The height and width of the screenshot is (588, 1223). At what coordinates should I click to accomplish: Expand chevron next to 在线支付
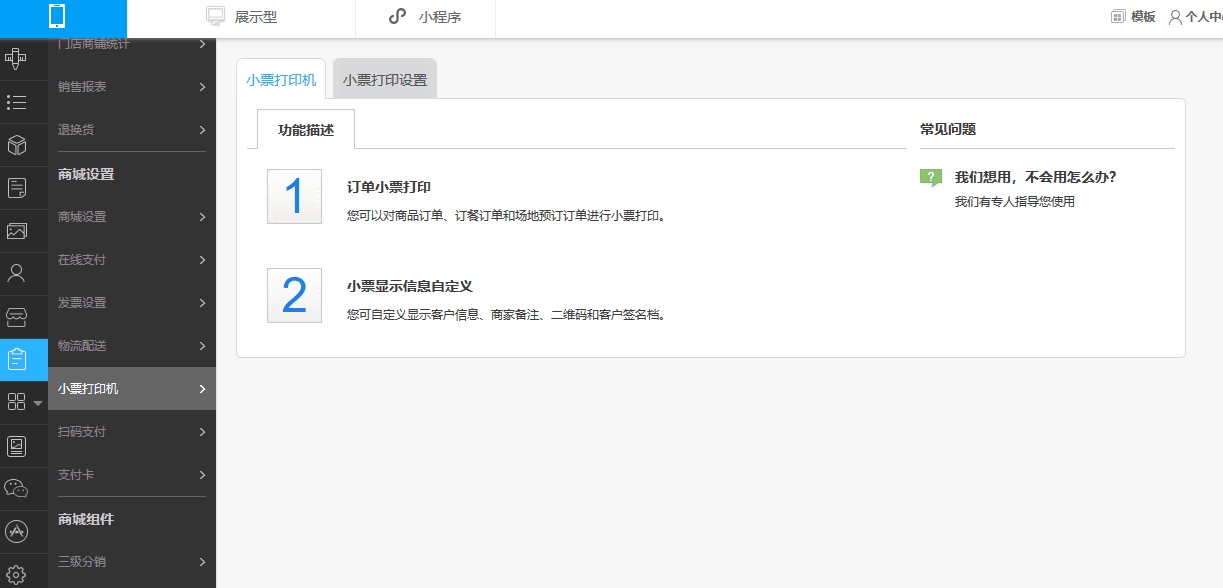point(202,260)
